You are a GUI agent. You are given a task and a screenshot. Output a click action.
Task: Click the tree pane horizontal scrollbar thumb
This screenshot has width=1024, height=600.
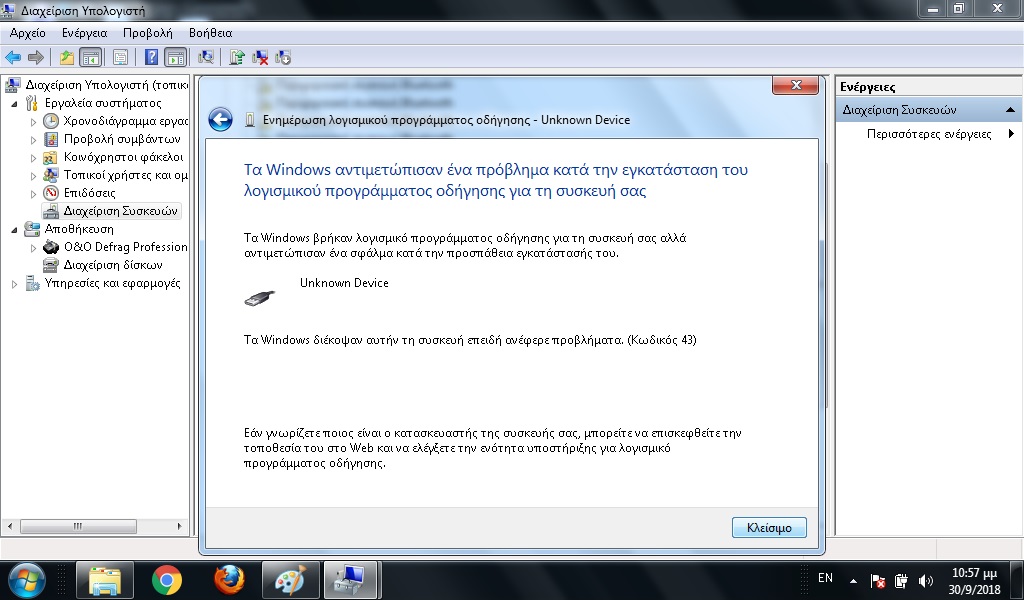point(78,526)
